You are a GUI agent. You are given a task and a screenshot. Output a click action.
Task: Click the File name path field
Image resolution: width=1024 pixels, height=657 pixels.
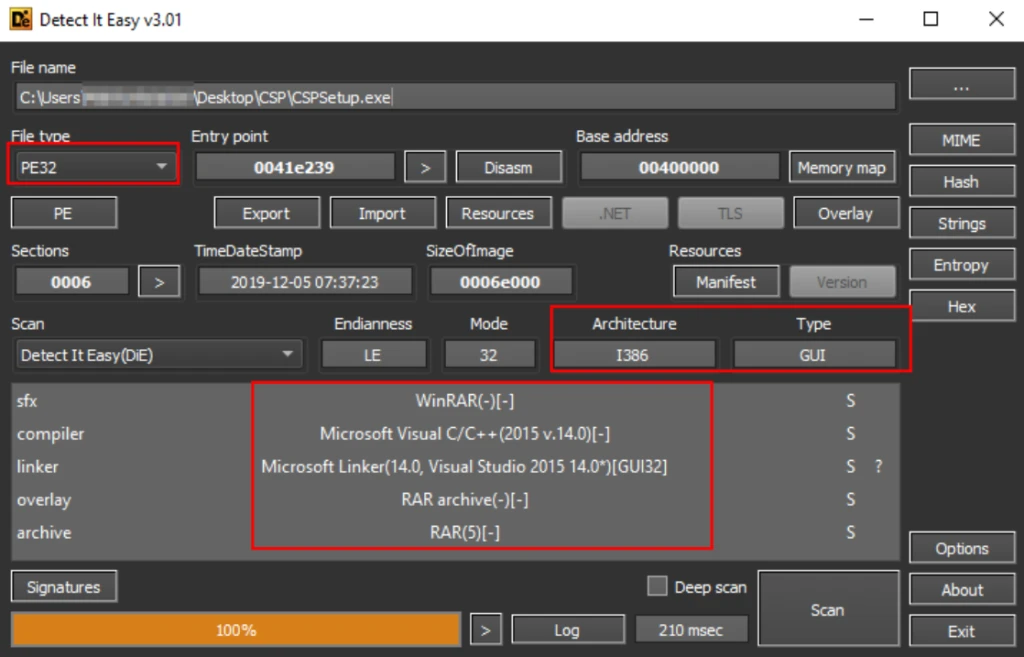tap(455, 97)
